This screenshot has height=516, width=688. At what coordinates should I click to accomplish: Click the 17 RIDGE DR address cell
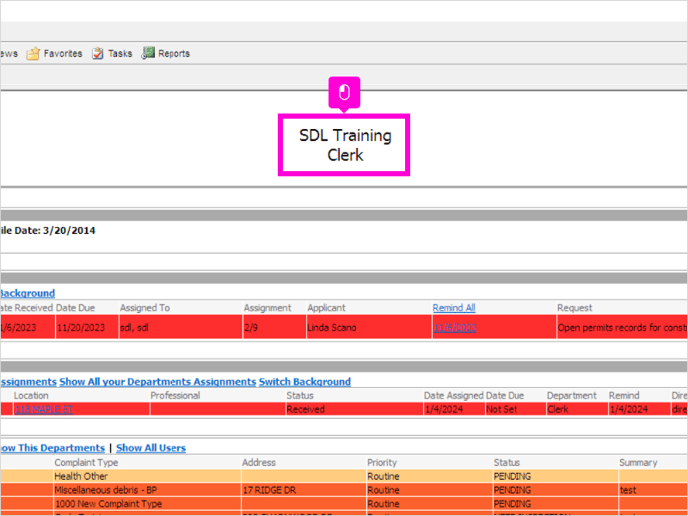tap(304, 490)
